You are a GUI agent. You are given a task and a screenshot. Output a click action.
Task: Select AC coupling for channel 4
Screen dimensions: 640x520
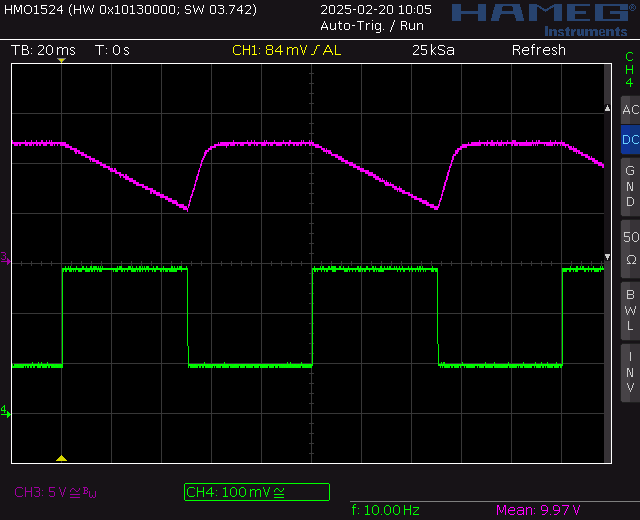click(629, 109)
